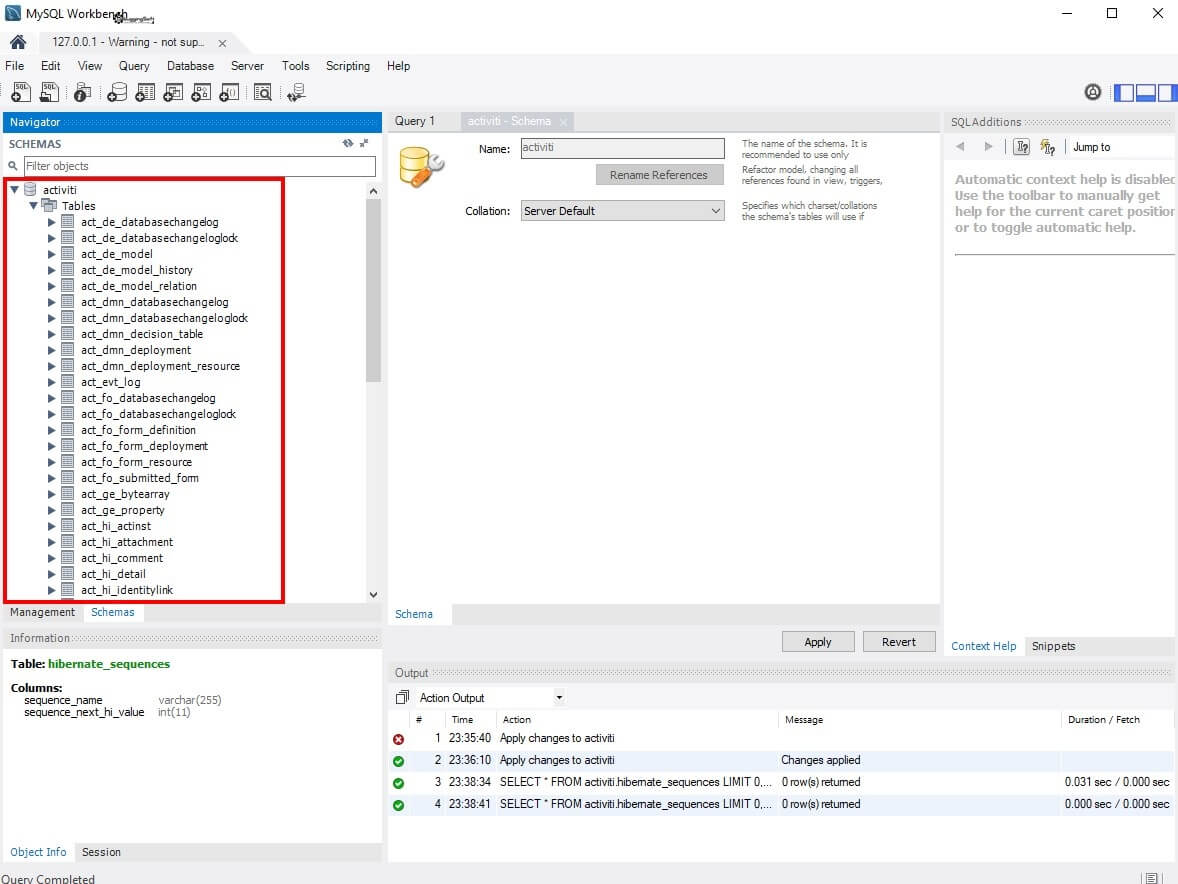Collapse the activiti schema node
The image size is (1178, 884).
14,190
